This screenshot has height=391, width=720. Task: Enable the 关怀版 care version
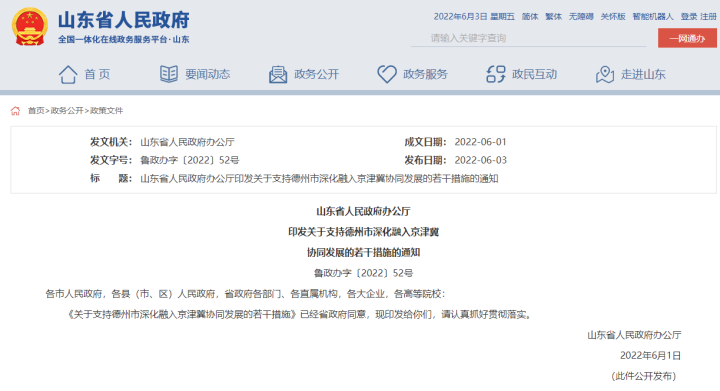[x=613, y=17]
